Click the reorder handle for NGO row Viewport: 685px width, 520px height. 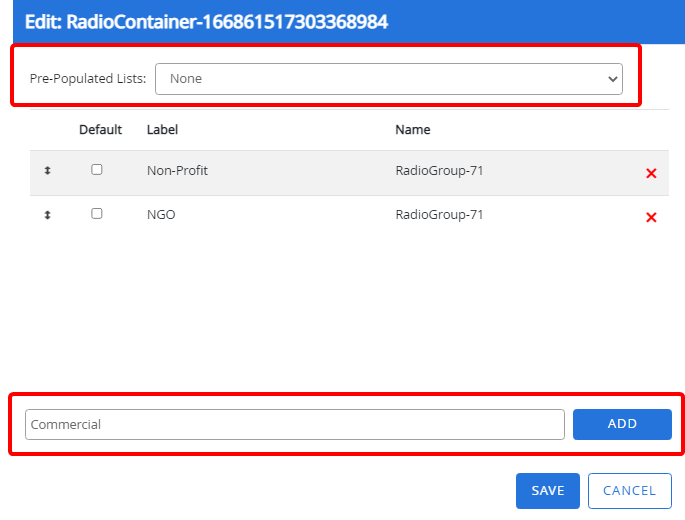[47, 215]
